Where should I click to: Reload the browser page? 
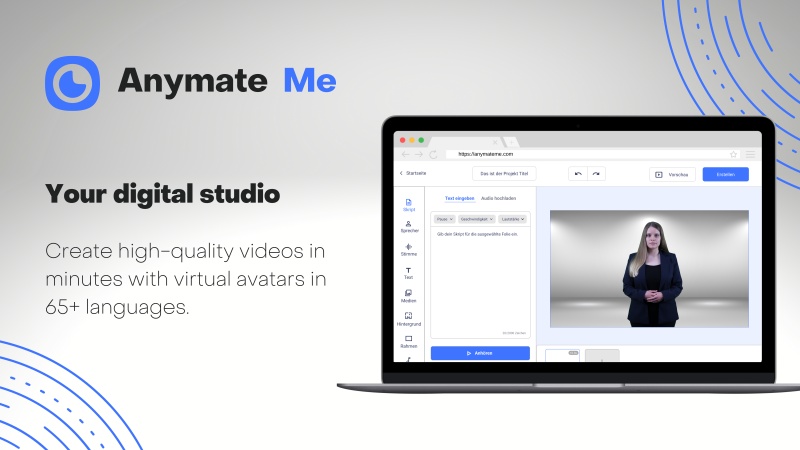[x=433, y=154]
